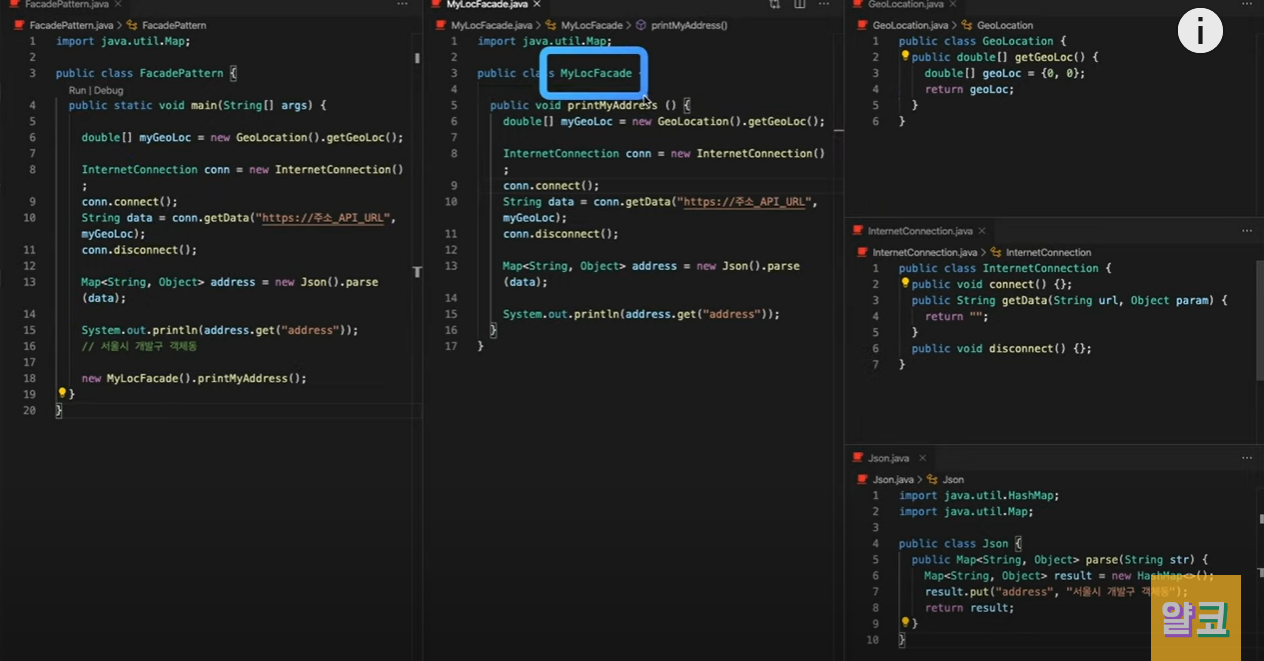
Task: Expand FacadePattern class breadcrumb
Action: 175,24
